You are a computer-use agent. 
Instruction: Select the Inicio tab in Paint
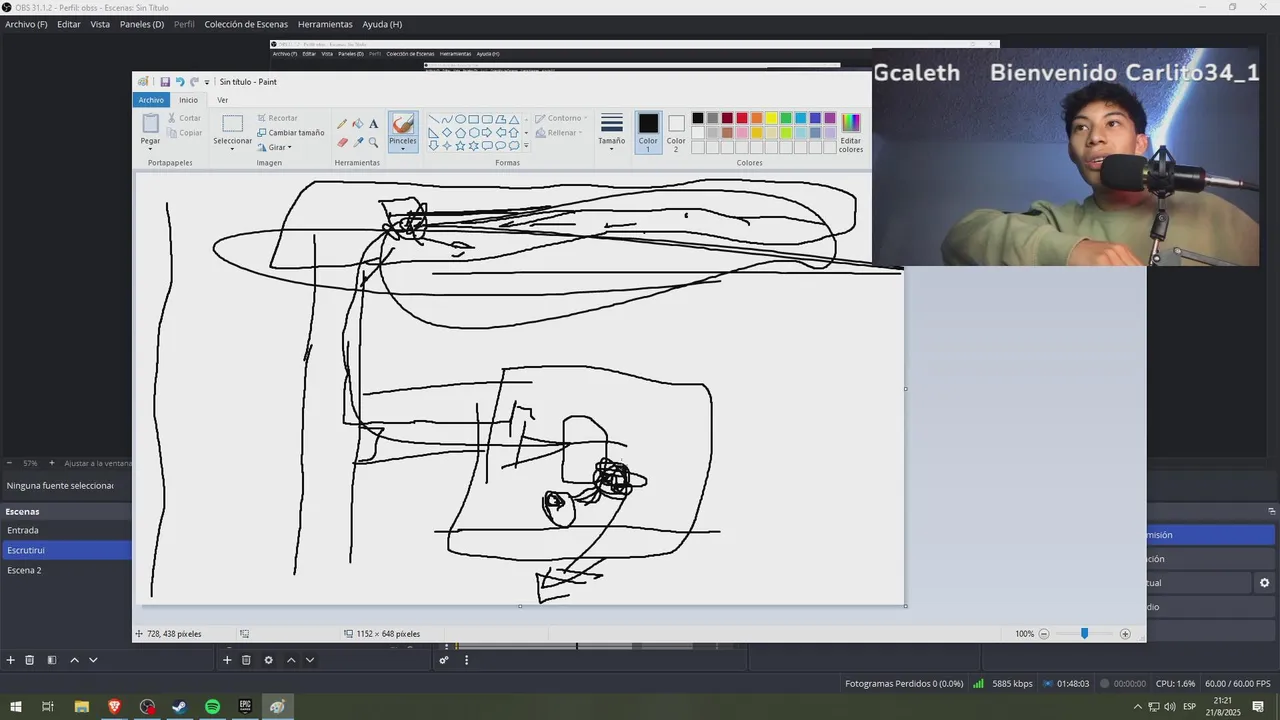[x=188, y=100]
